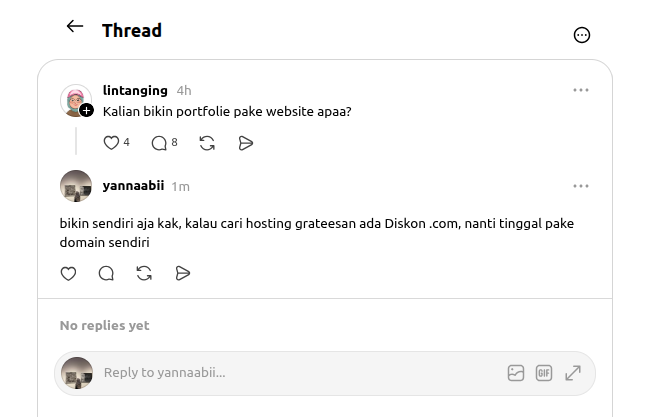Reply to yannaabii's post via comment bubble
The height and width of the screenshot is (417, 650).
106,274
